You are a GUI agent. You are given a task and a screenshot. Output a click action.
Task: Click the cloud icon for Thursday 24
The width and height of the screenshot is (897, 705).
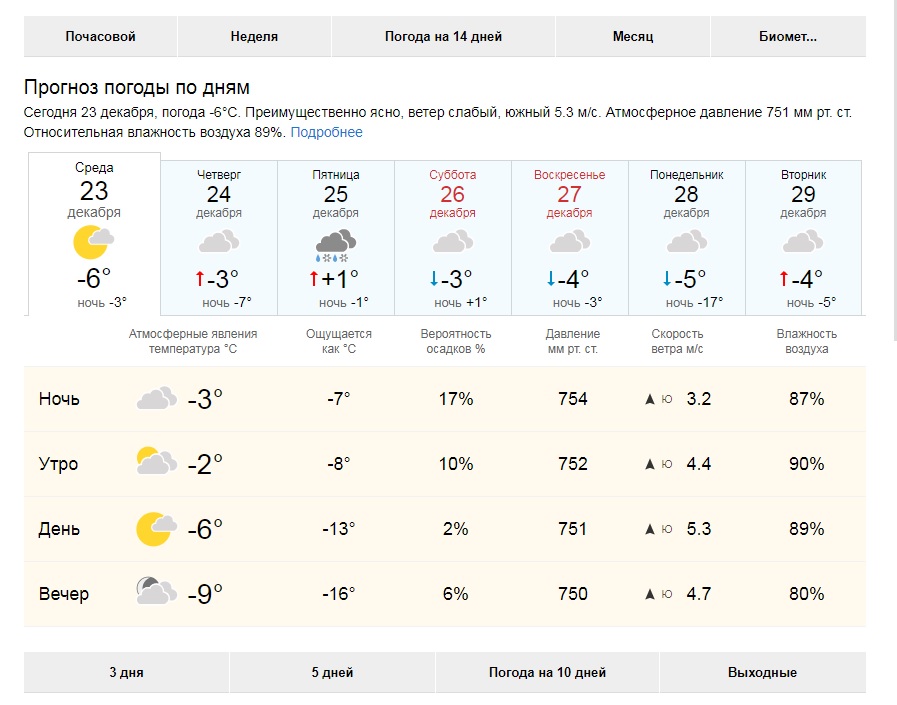click(x=219, y=241)
